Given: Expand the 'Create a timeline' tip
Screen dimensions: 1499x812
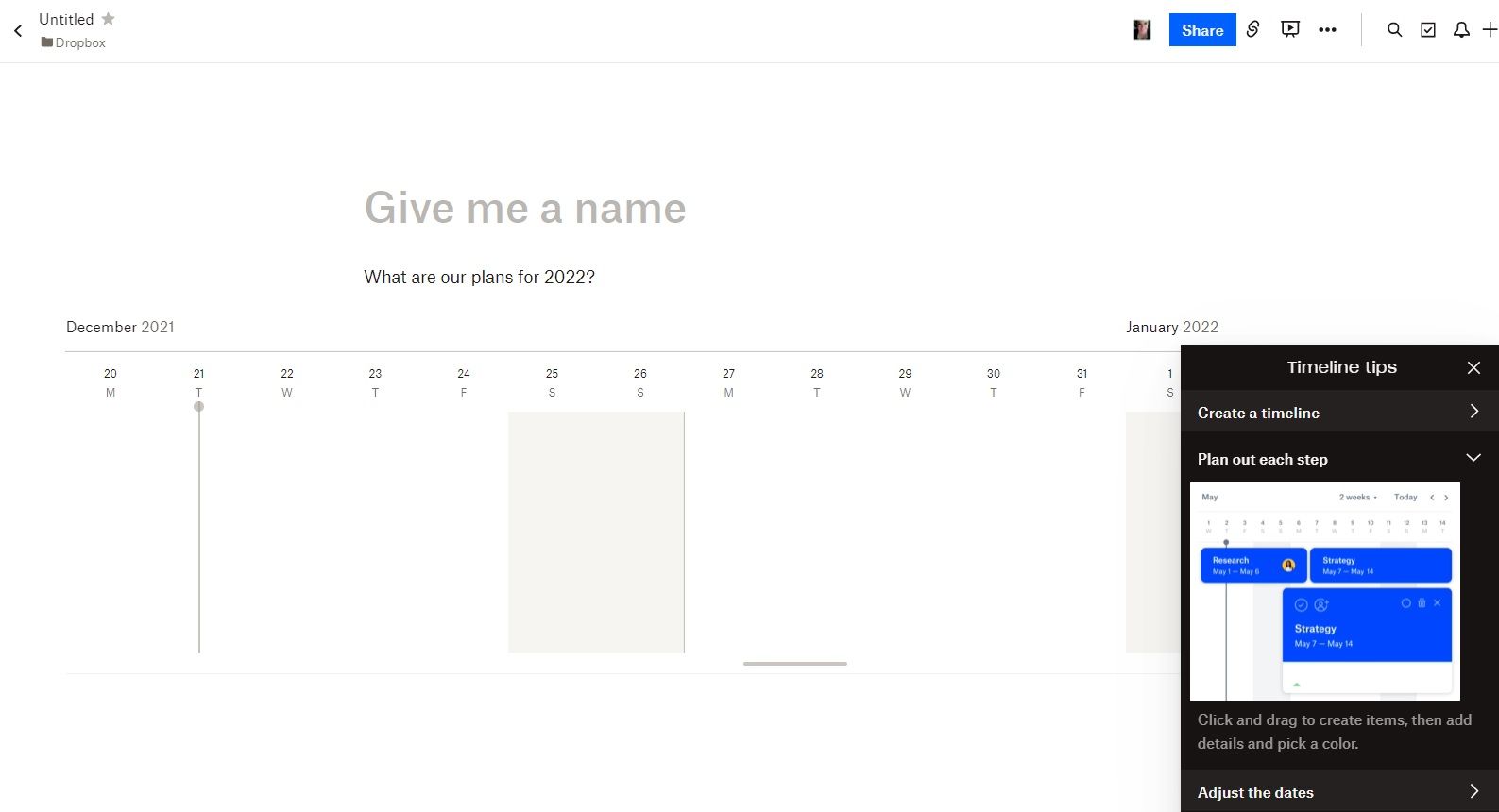Looking at the screenshot, I should pyautogui.click(x=1338, y=413).
